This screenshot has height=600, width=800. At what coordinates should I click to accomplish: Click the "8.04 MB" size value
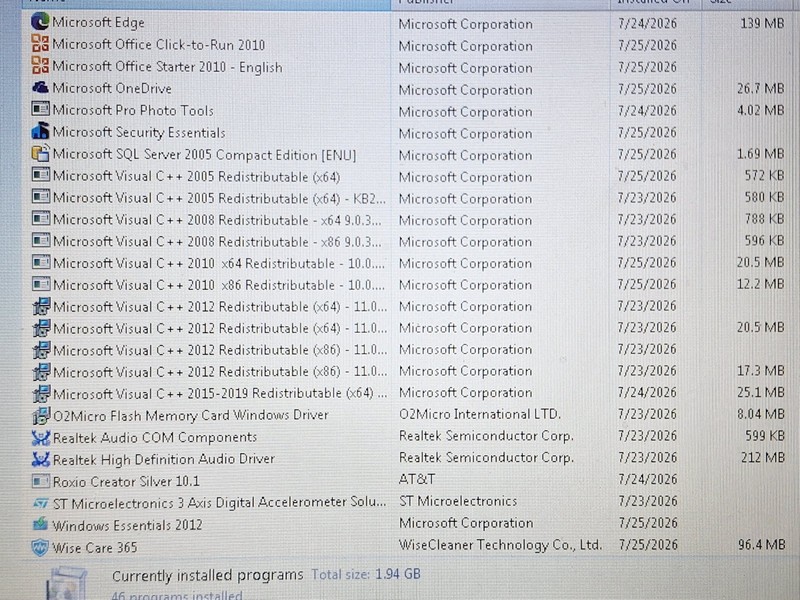pyautogui.click(x=760, y=414)
